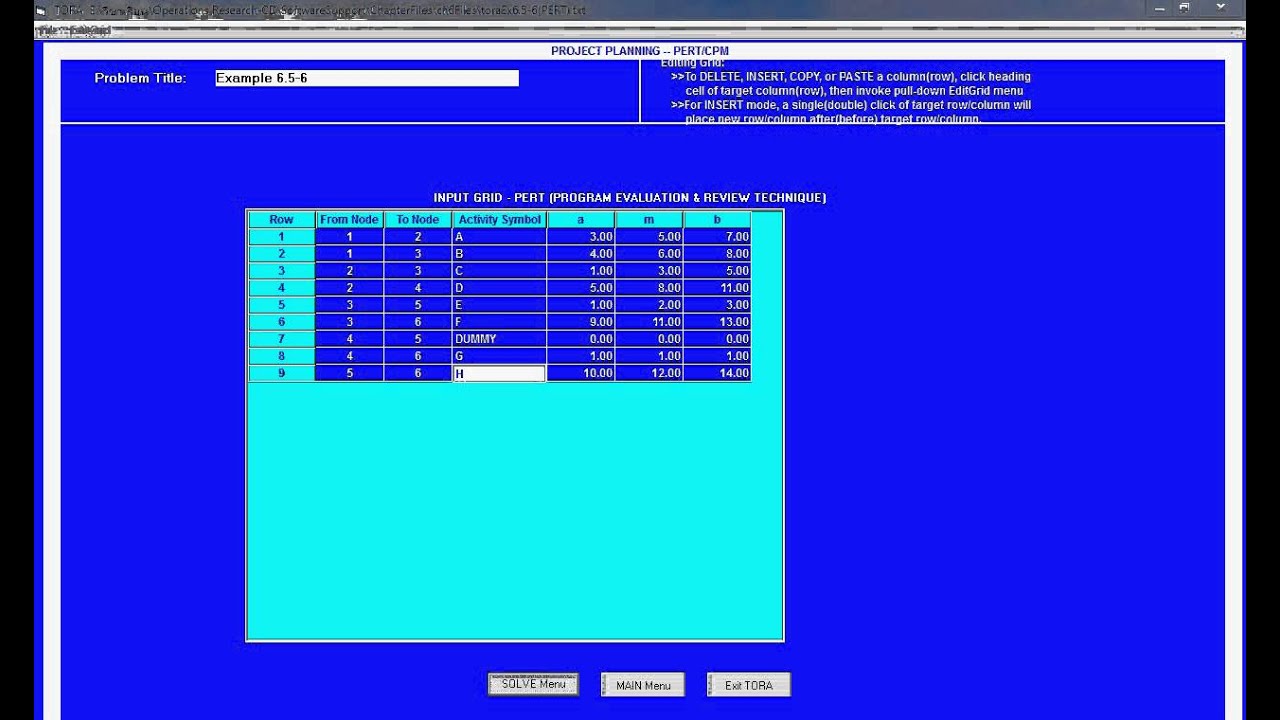Select the 'a' value 3.00 in activity A row
Screen dimensions: 1280x720
tap(581, 237)
